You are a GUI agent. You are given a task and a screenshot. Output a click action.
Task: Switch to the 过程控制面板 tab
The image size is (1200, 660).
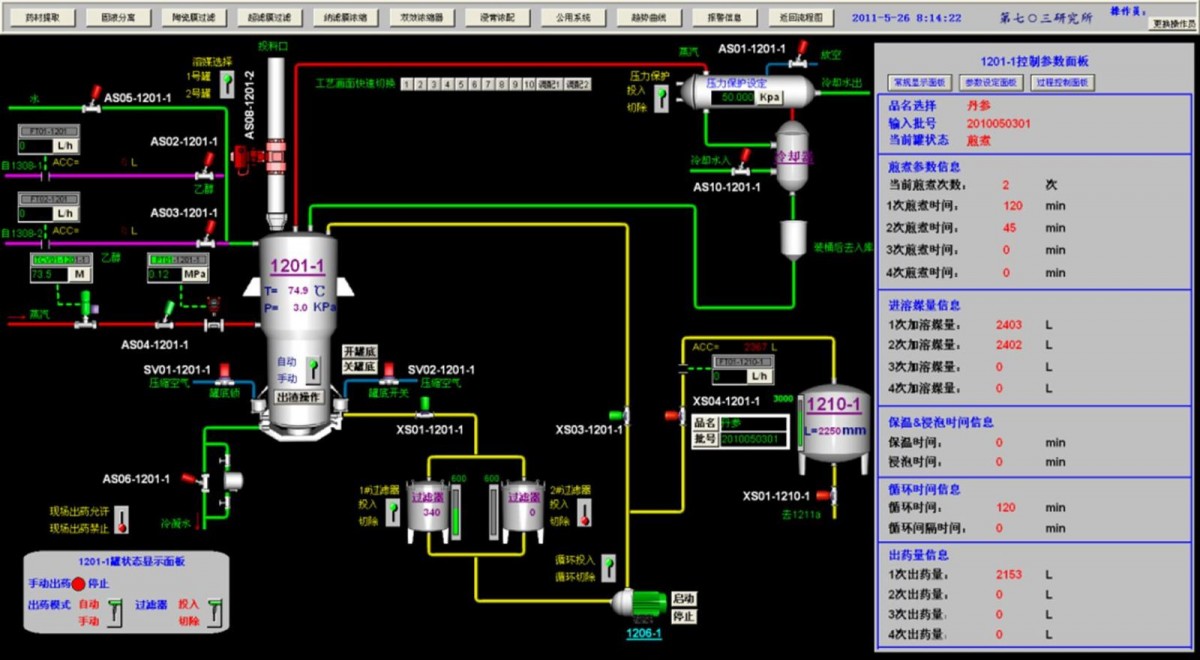pyautogui.click(x=1061, y=82)
